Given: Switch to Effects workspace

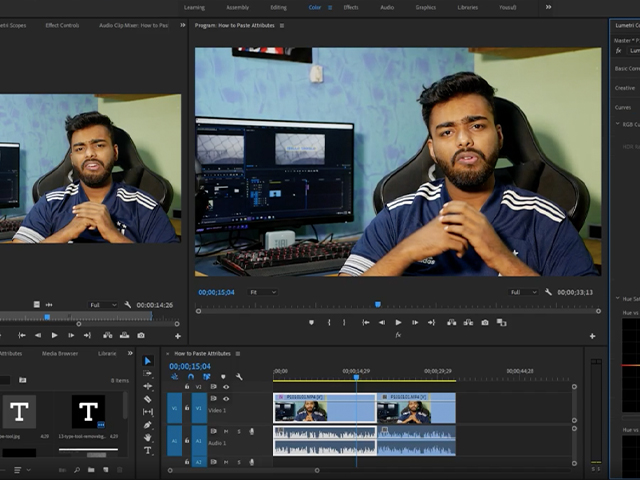Looking at the screenshot, I should tap(351, 7).
